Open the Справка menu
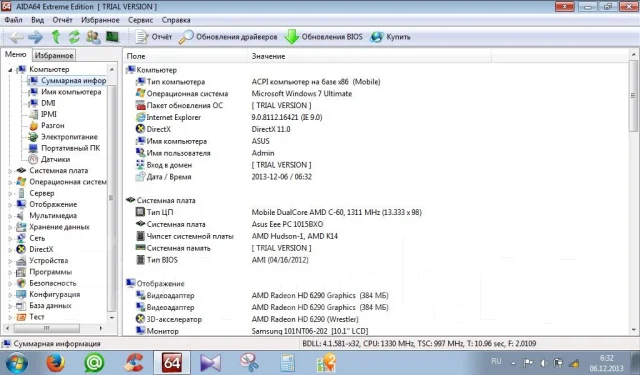 [176, 20]
